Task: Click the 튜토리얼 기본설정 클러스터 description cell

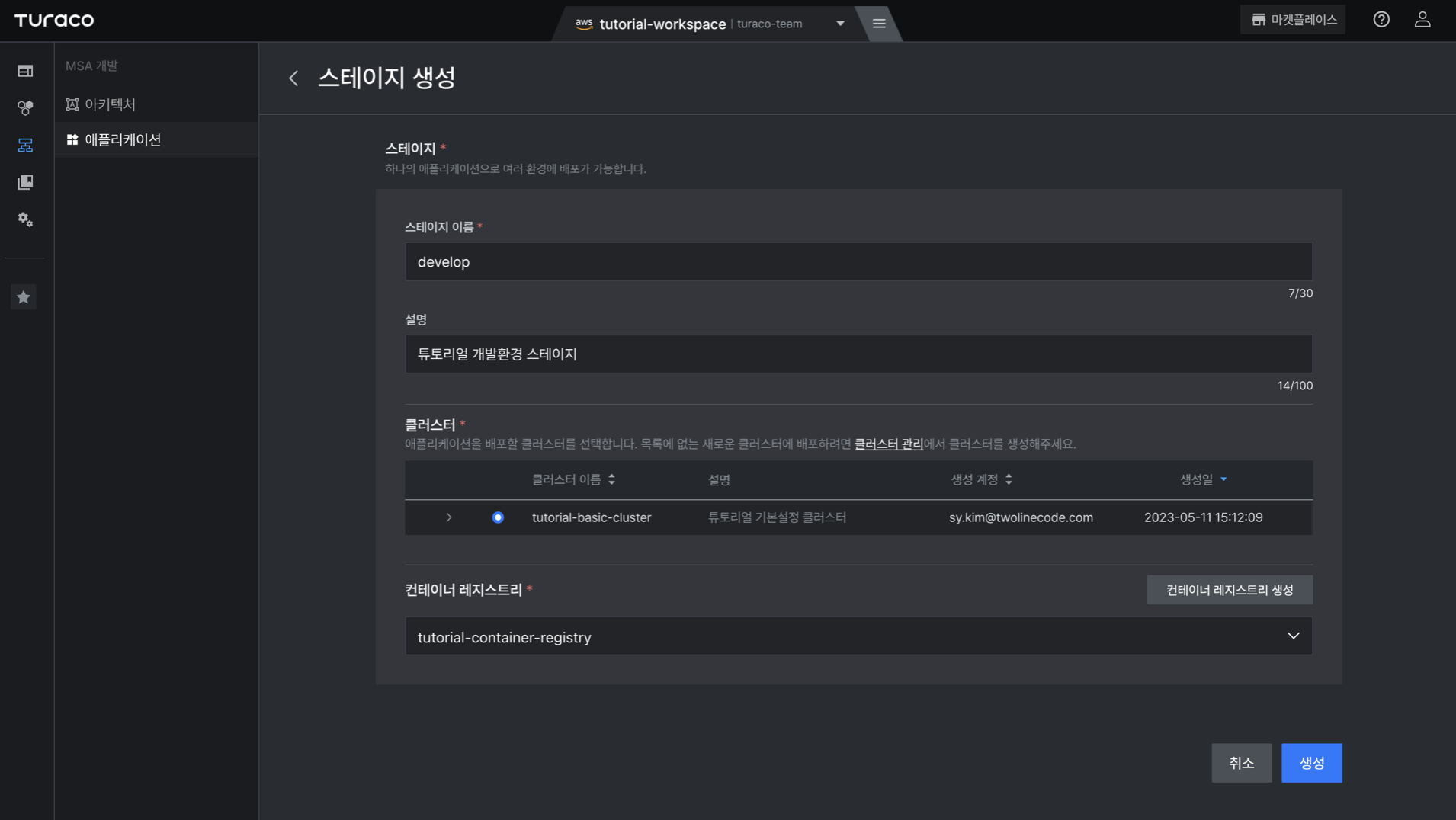Action: [777, 517]
